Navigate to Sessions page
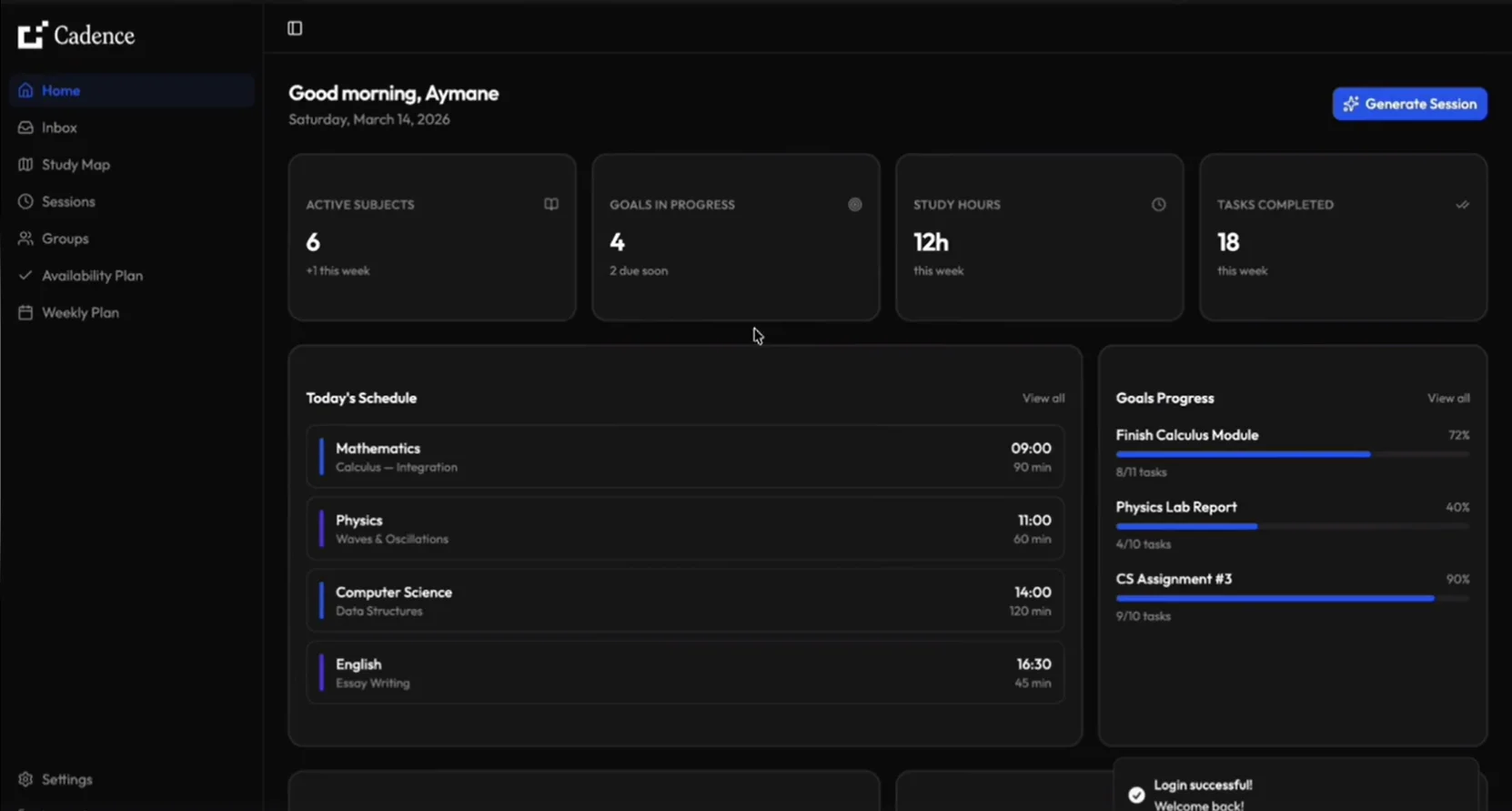1512x811 pixels. point(132,201)
